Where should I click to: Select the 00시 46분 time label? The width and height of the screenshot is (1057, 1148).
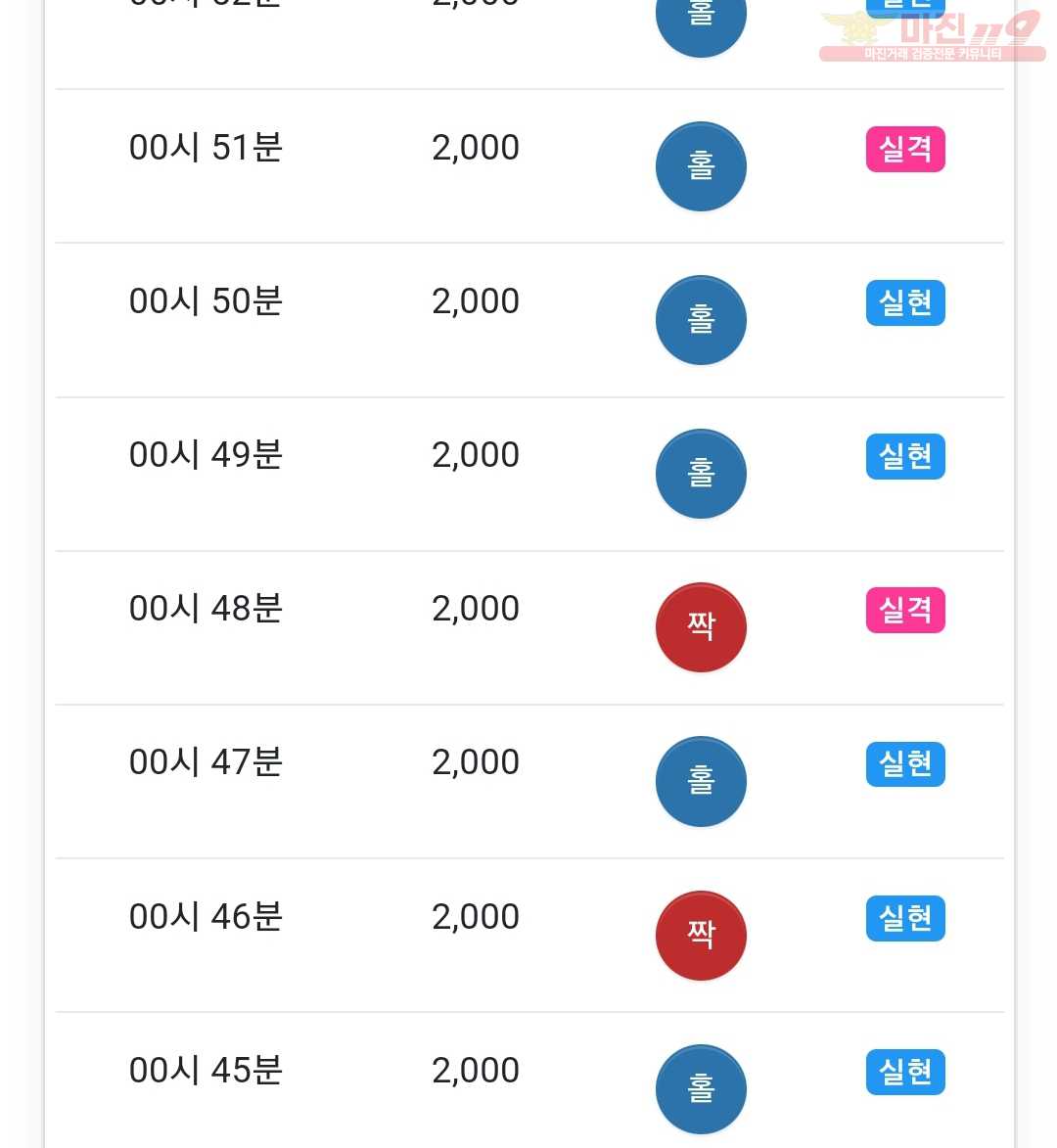(206, 917)
